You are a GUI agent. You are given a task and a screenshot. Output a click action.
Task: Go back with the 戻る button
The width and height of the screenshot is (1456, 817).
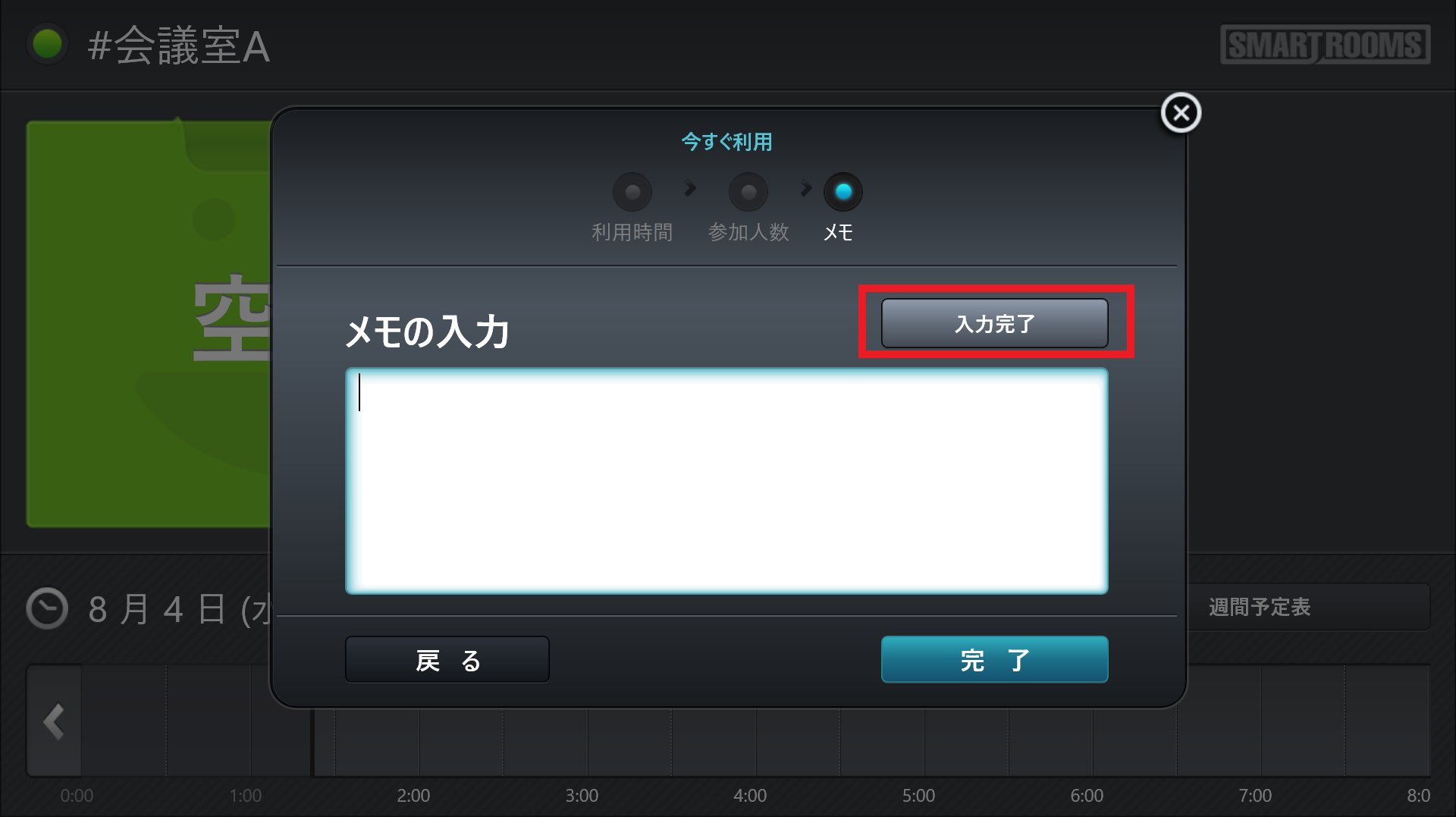tap(447, 660)
